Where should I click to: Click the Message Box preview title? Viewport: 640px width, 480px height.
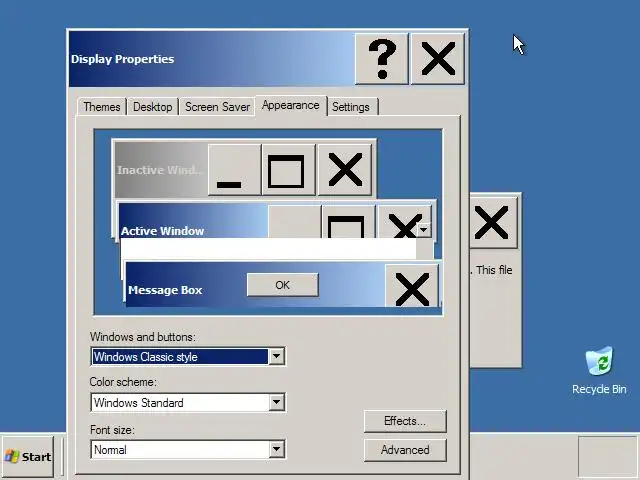[165, 290]
